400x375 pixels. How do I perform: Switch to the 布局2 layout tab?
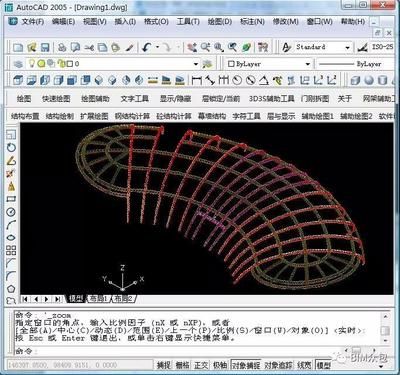123,299
